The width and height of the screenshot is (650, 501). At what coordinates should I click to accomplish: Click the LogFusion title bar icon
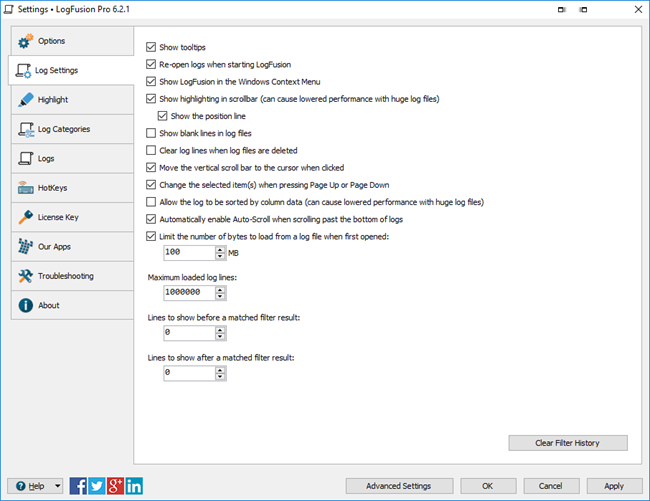coord(9,9)
